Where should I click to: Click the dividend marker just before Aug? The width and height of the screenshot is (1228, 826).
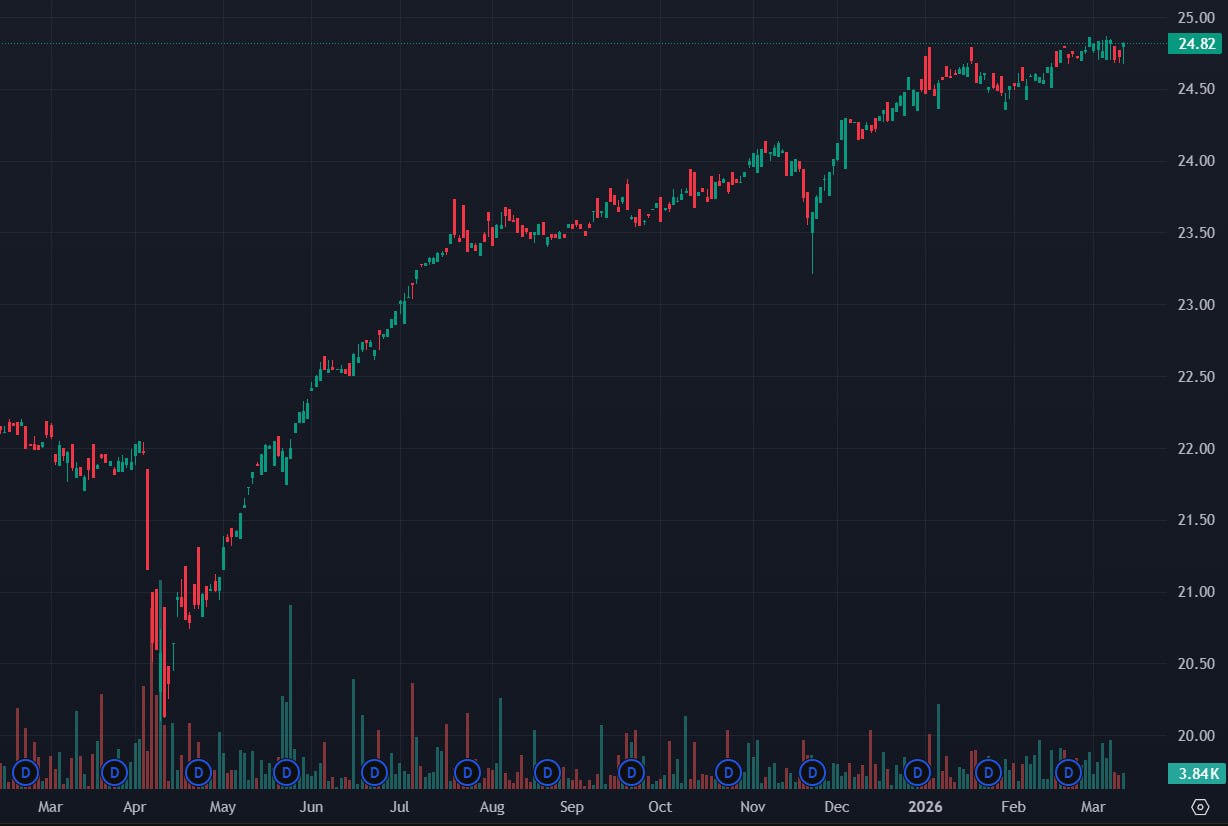pos(467,772)
